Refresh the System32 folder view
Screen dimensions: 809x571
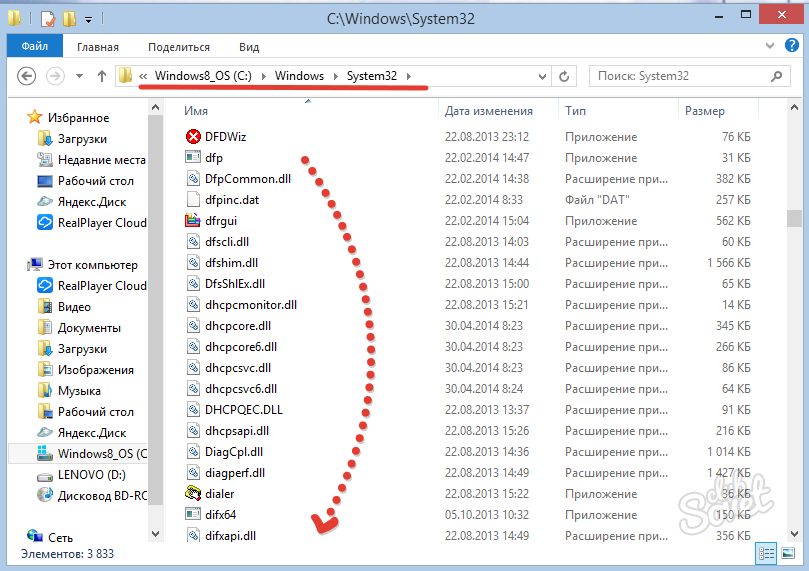point(564,76)
